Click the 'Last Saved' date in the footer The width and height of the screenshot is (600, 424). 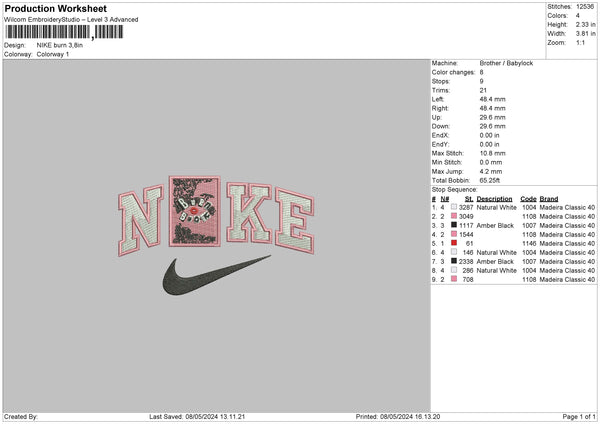point(215,417)
